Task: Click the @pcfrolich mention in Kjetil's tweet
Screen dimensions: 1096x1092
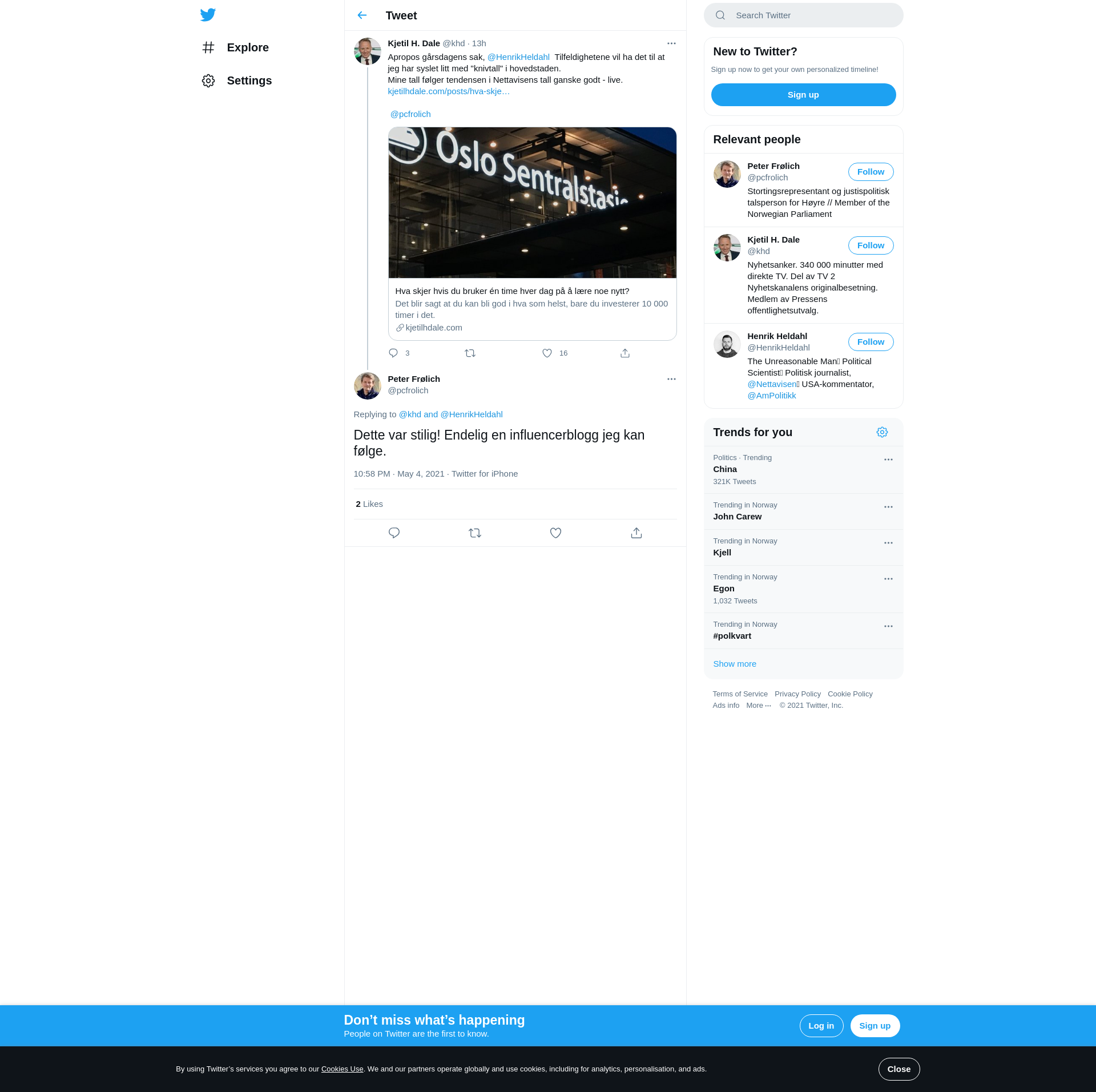Action: click(410, 114)
